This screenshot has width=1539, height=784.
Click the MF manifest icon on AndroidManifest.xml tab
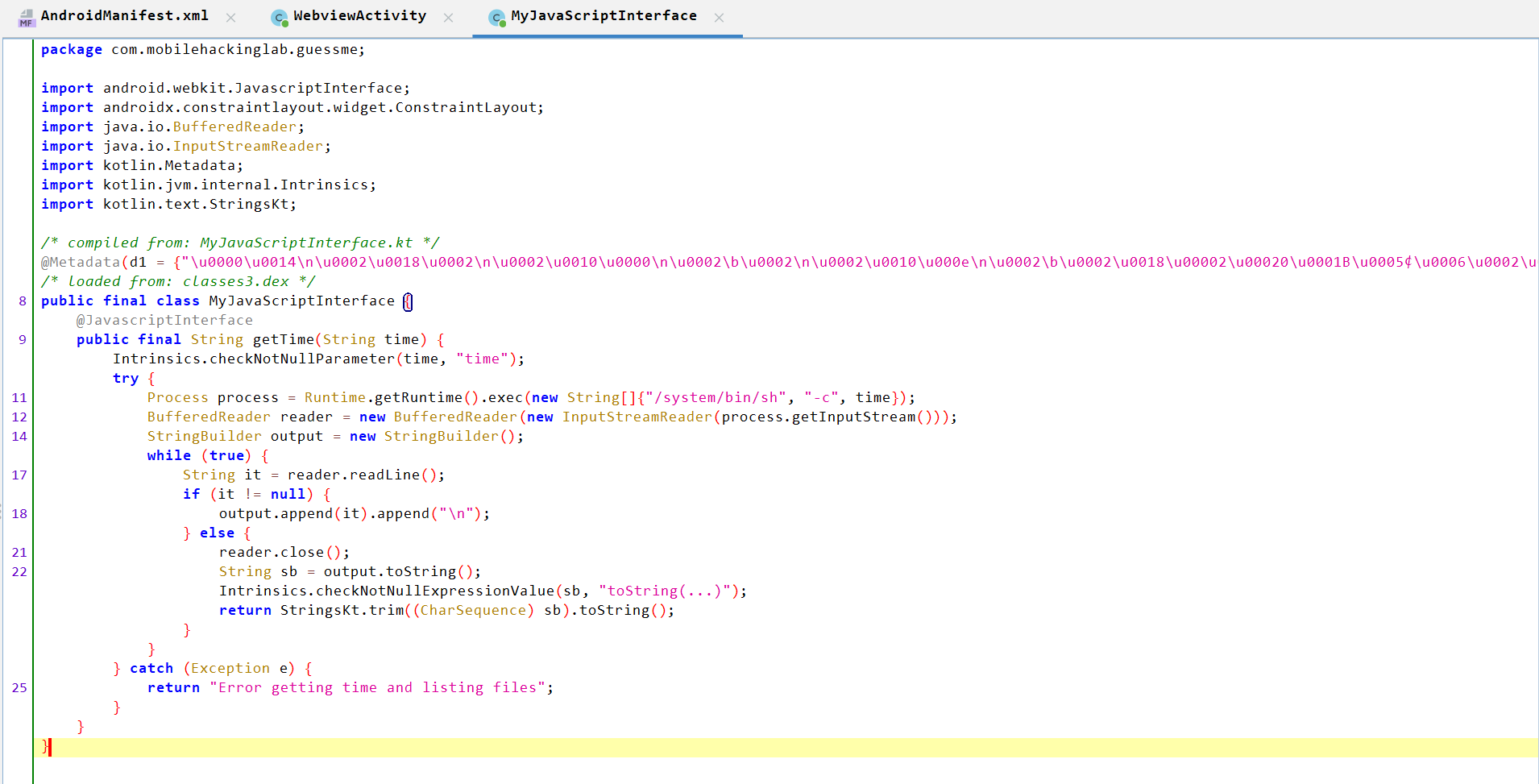(27, 16)
